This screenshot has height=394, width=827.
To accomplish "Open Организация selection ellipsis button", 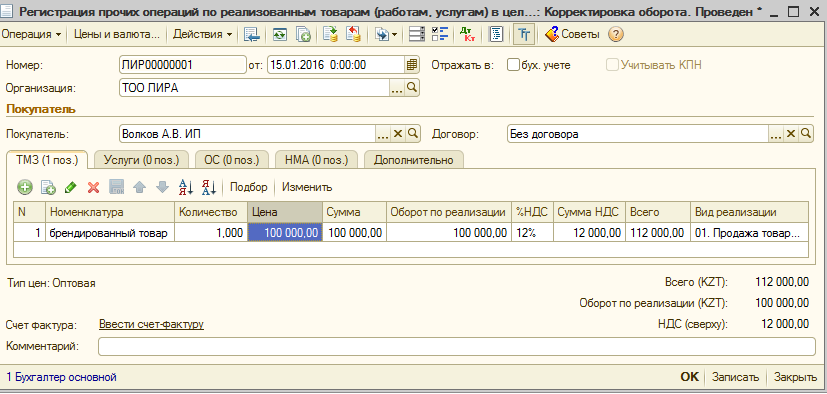I will coord(397,88).
